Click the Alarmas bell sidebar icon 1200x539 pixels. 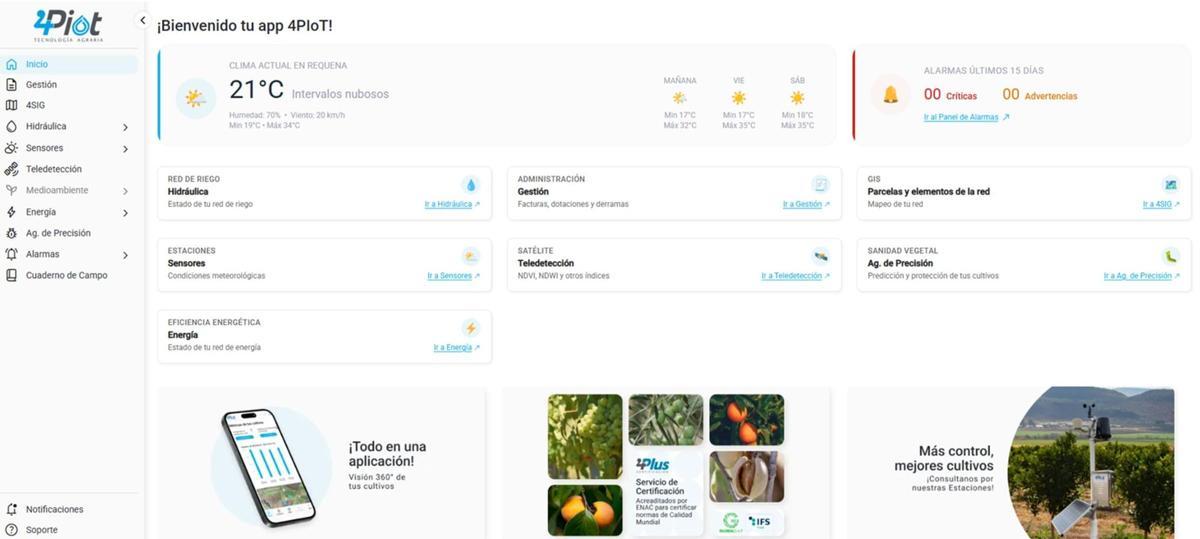[x=11, y=254]
